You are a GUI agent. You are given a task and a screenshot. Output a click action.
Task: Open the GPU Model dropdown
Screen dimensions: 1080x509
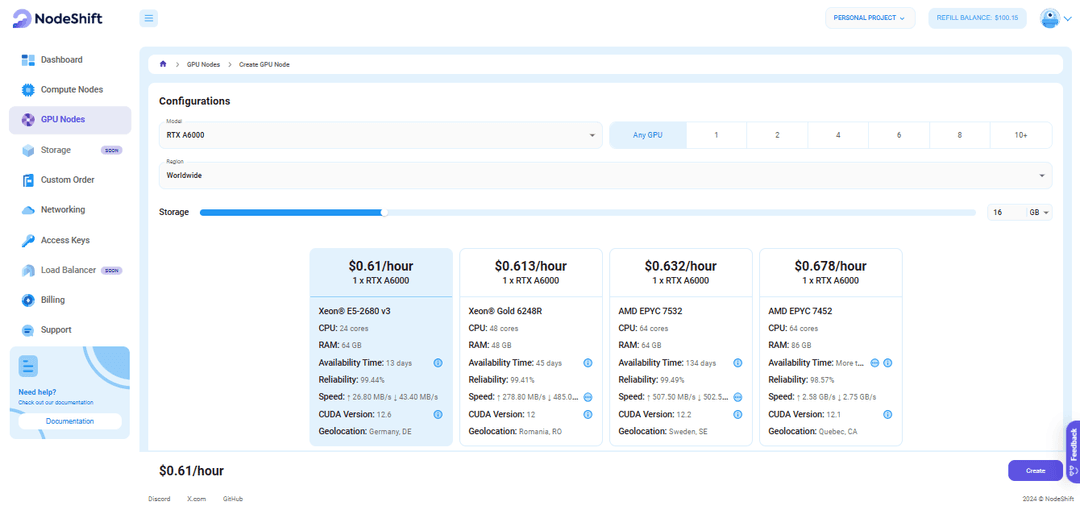pyautogui.click(x=380, y=135)
